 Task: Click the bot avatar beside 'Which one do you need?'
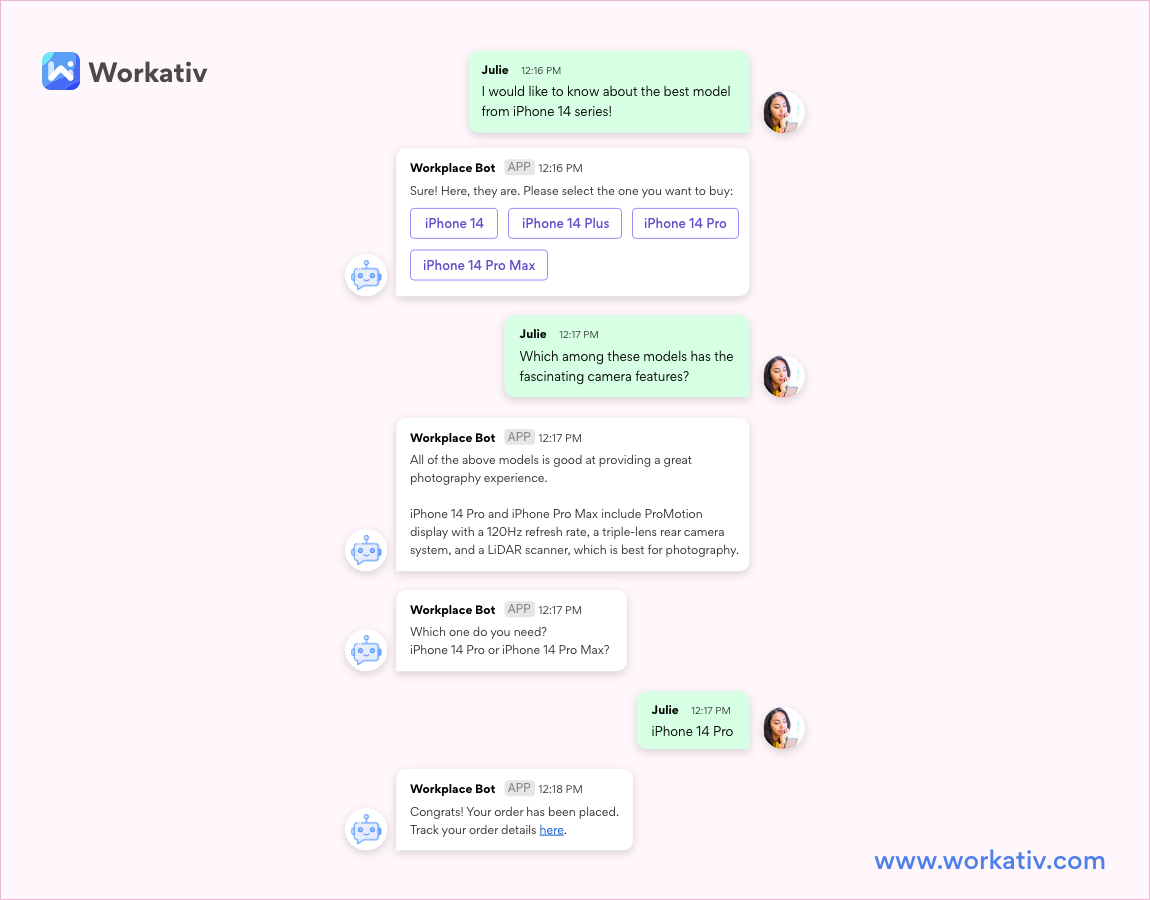pyautogui.click(x=366, y=650)
